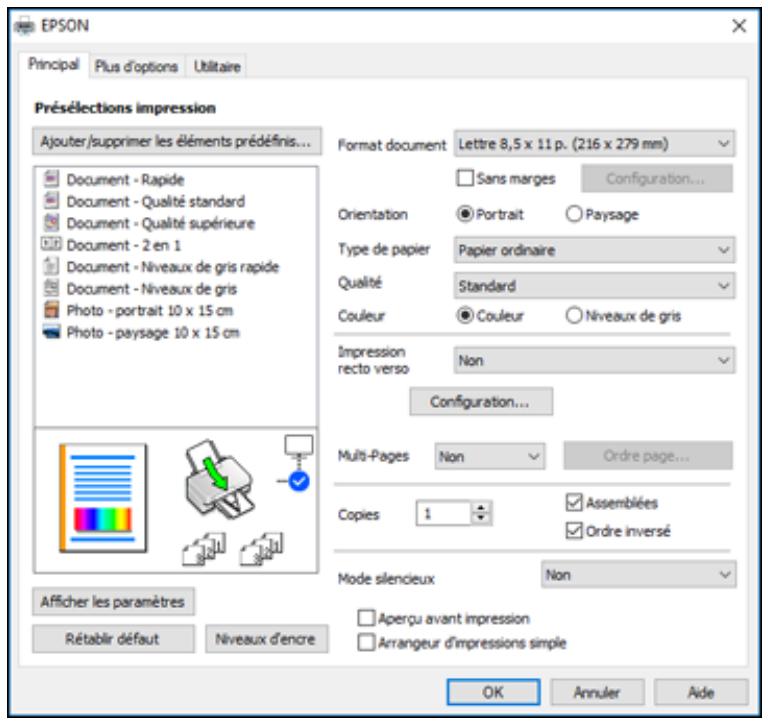Decrease copies with the down arrow

pyautogui.click(x=481, y=519)
